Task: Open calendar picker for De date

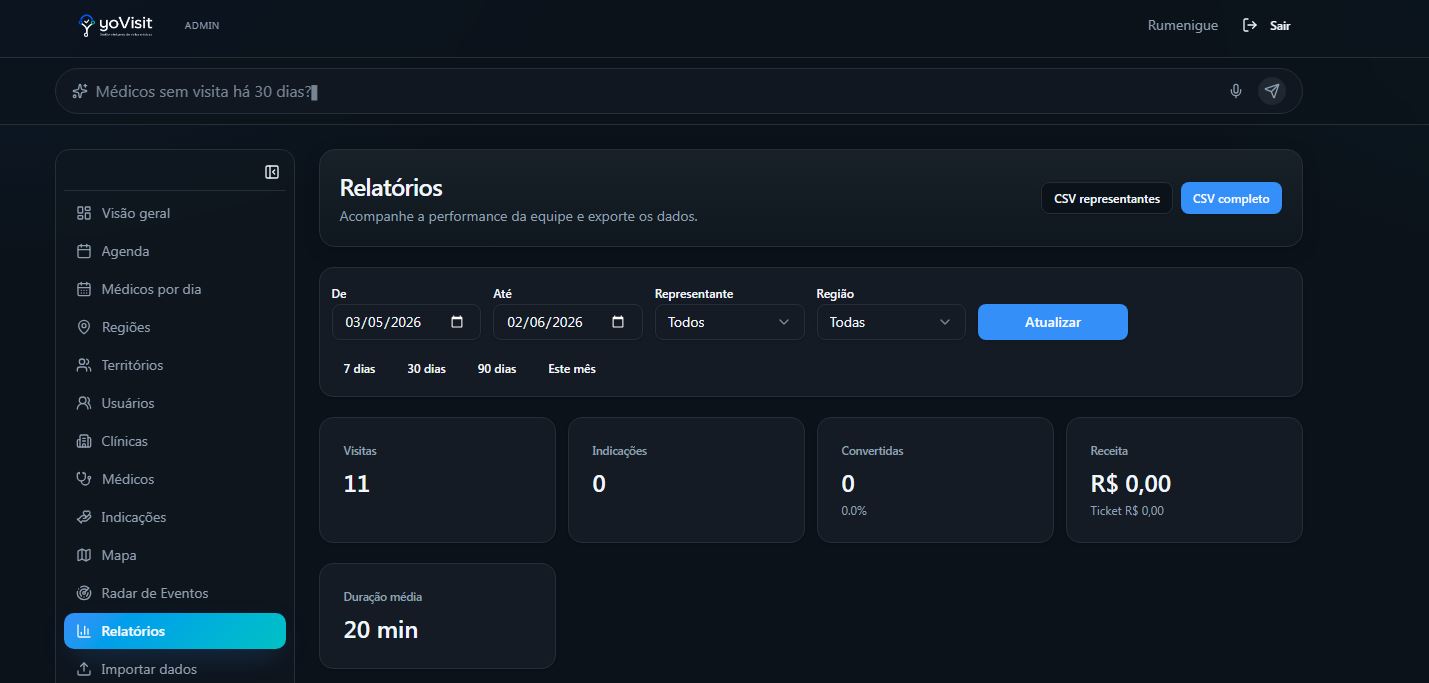Action: 457,322
